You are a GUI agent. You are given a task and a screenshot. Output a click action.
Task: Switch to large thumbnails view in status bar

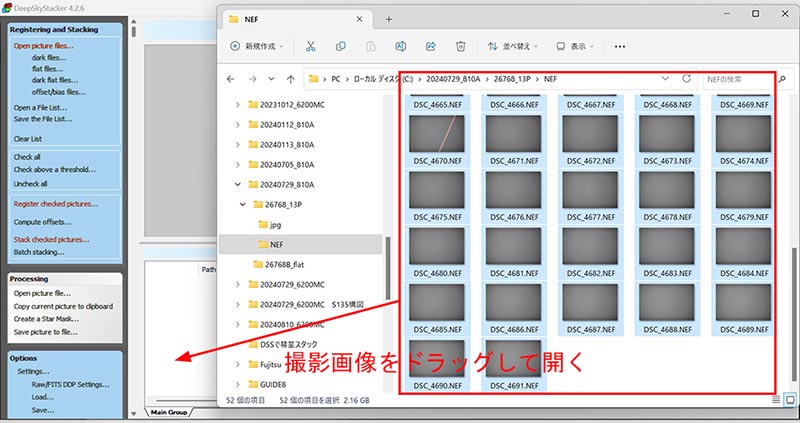pyautogui.click(x=790, y=400)
